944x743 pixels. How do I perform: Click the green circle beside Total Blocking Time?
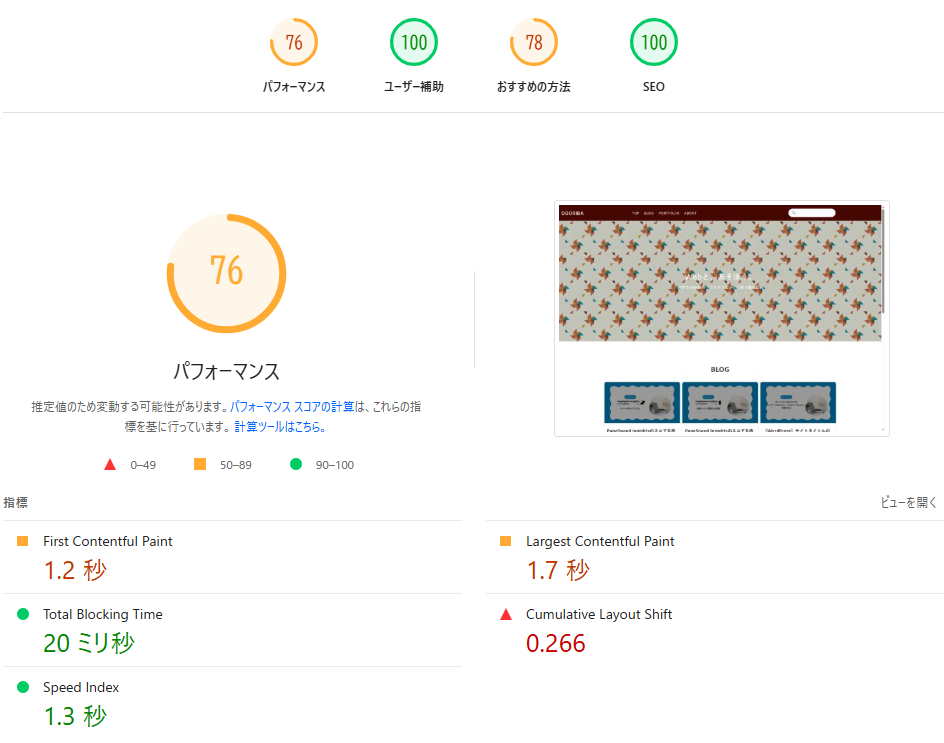(23, 614)
